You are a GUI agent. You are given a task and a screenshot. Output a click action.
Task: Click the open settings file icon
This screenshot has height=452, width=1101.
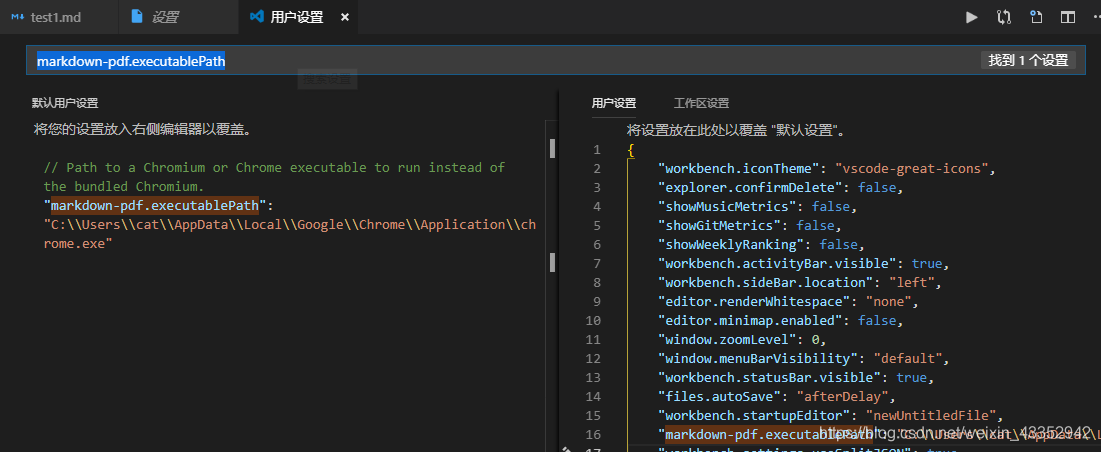[x=1036, y=18]
